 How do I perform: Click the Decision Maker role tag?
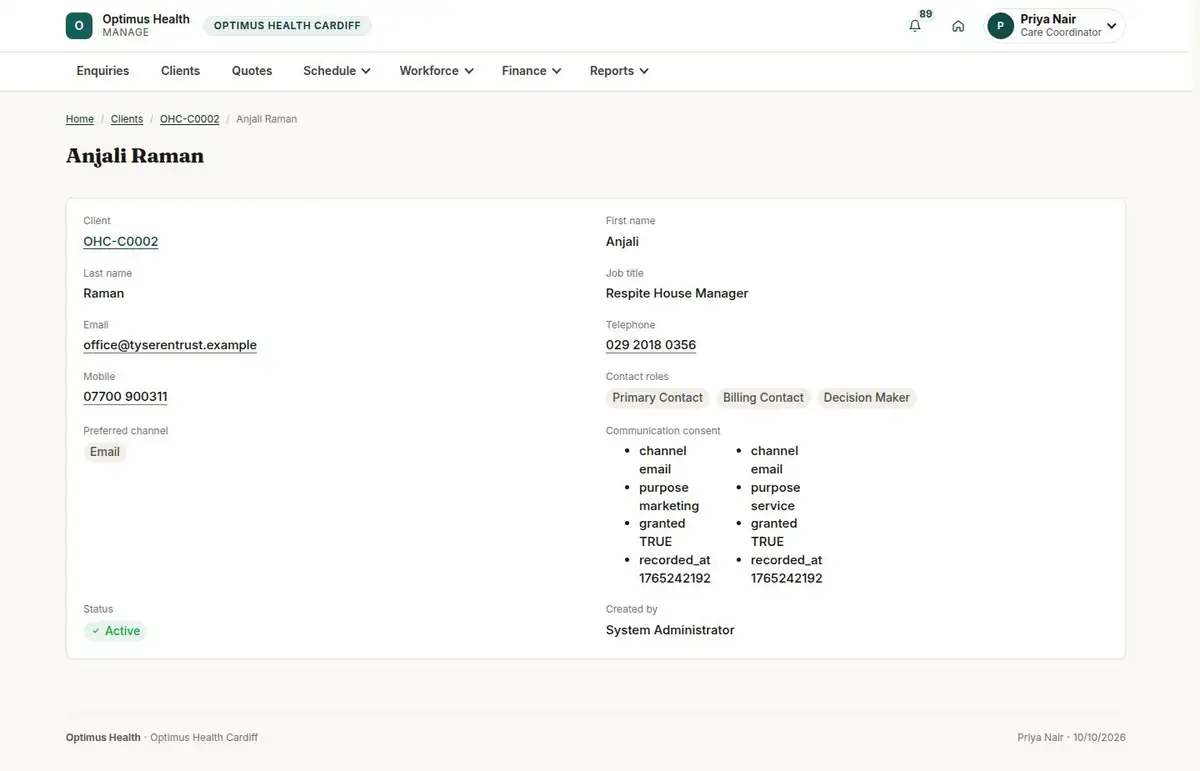(x=867, y=398)
